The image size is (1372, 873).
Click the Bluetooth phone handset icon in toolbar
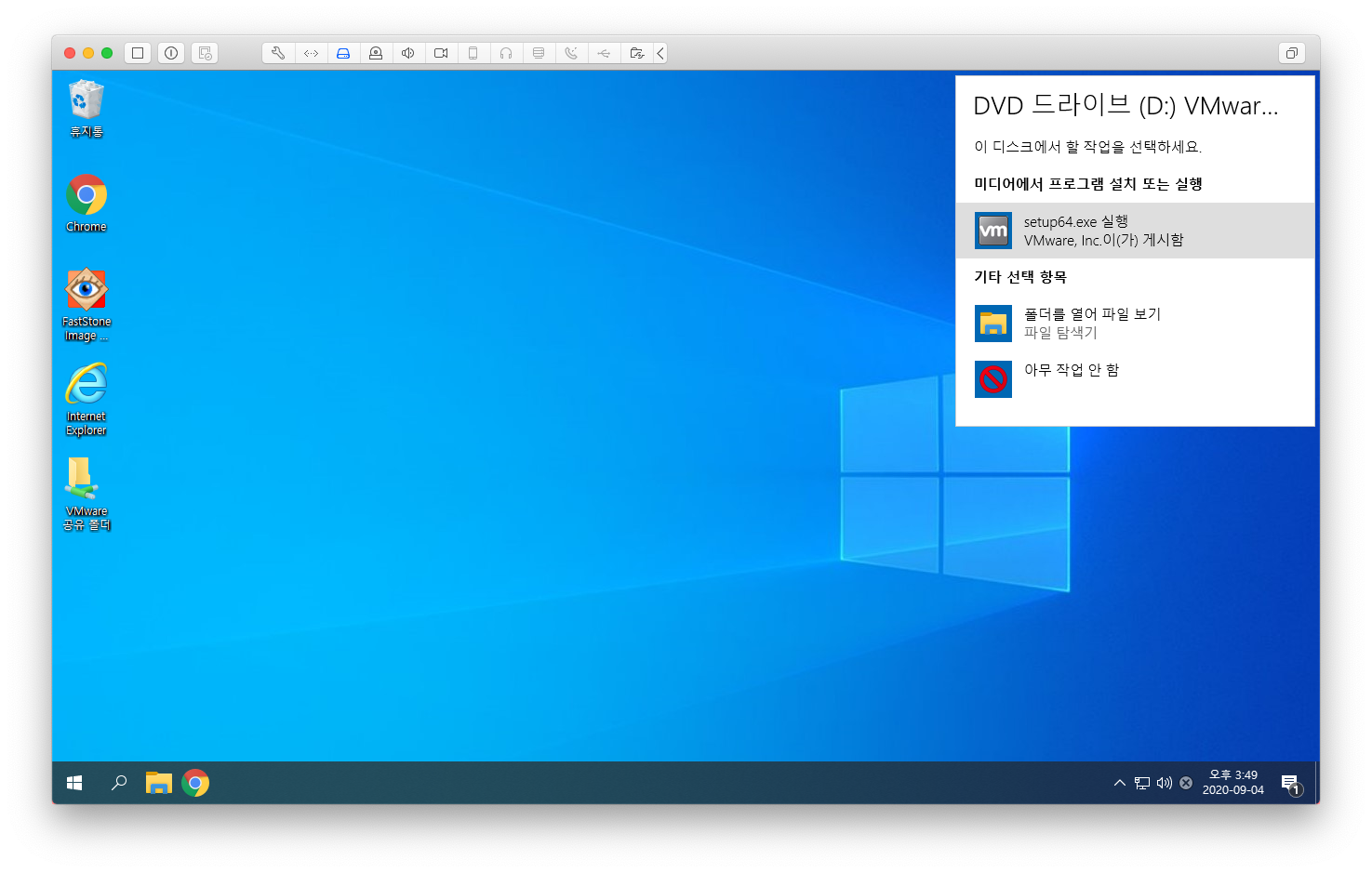[x=571, y=53]
